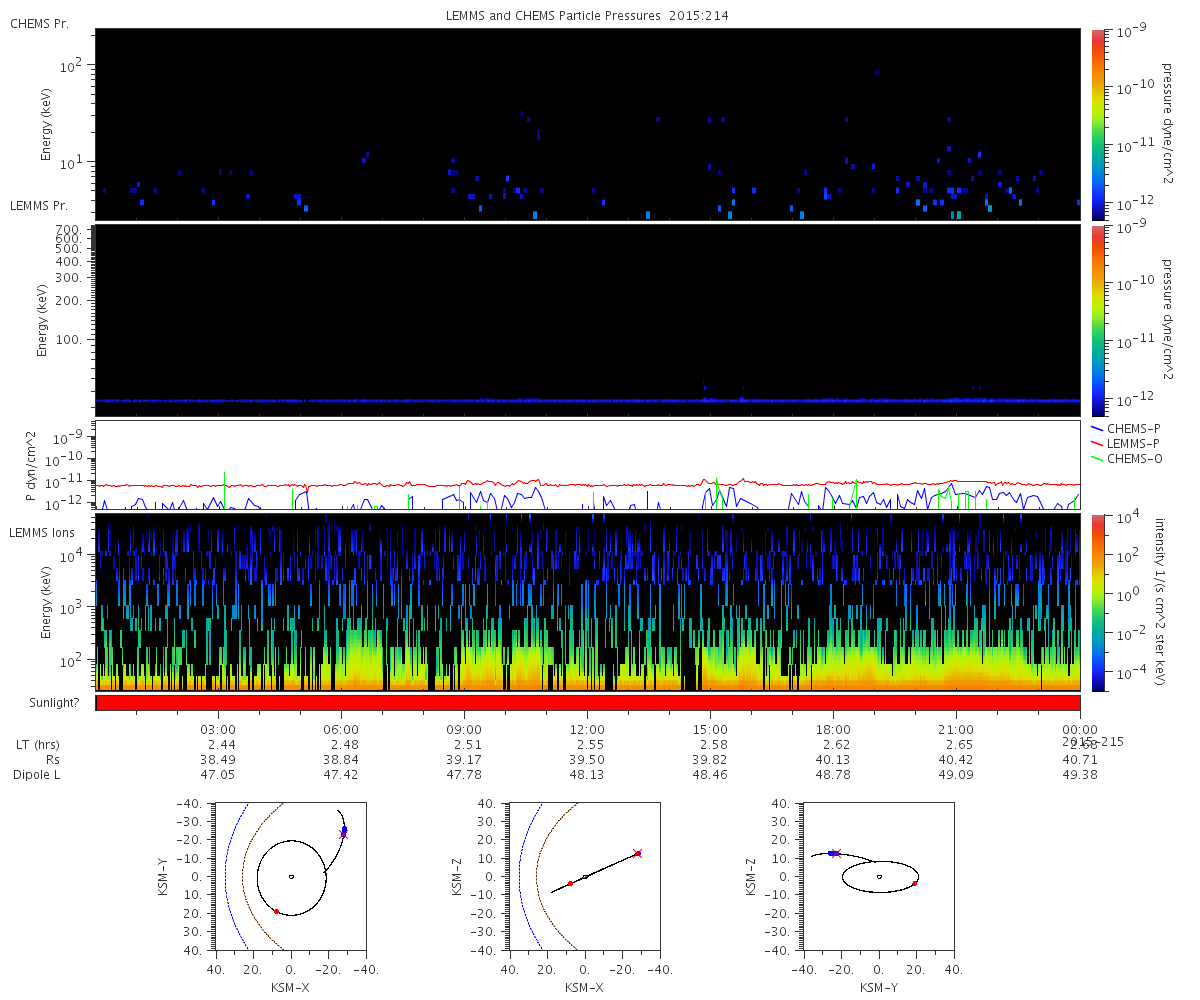
Task: Click the LEMMS Ions intensity color bar
Action: click(1099, 602)
